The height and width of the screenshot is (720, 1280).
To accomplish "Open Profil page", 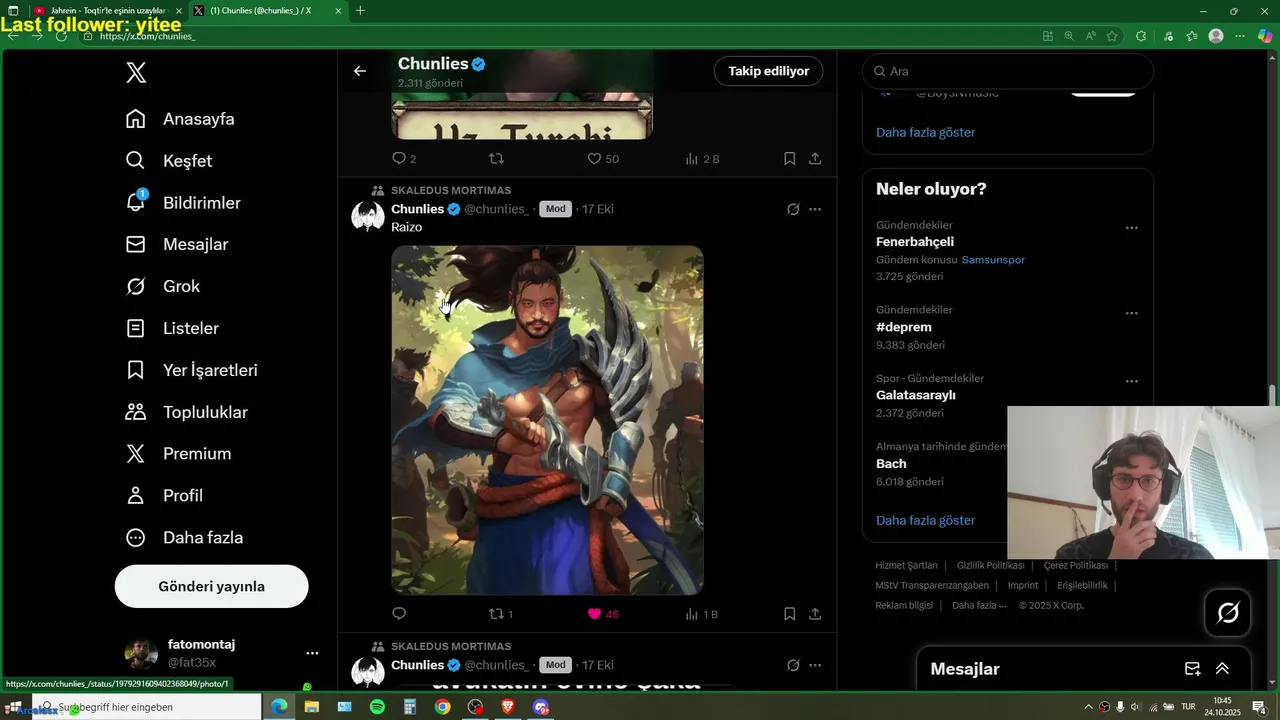I will click(163, 496).
